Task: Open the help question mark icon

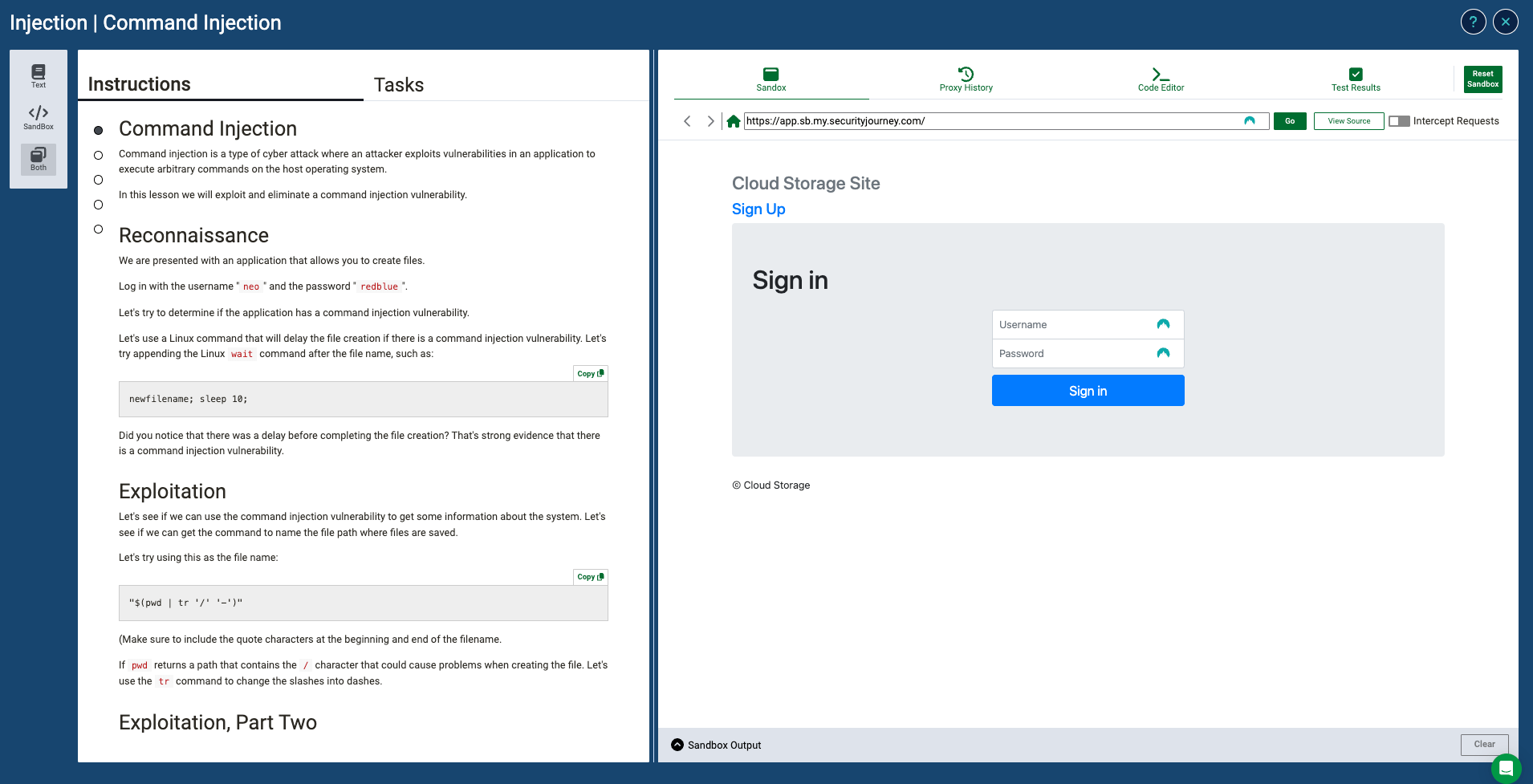Action: 1473,22
